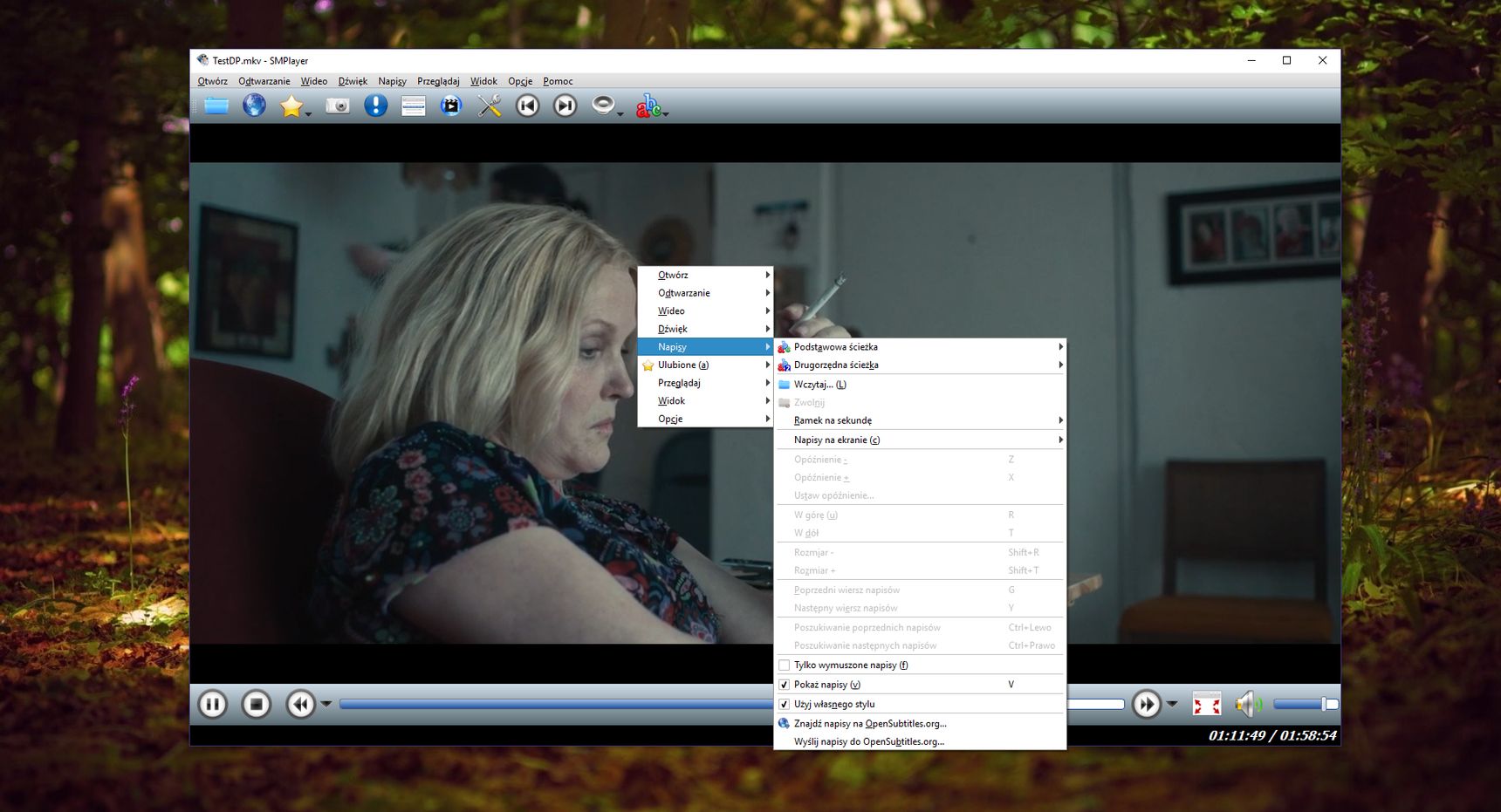Jump to next track toolbar button
The width and height of the screenshot is (1501, 812).
click(x=565, y=106)
